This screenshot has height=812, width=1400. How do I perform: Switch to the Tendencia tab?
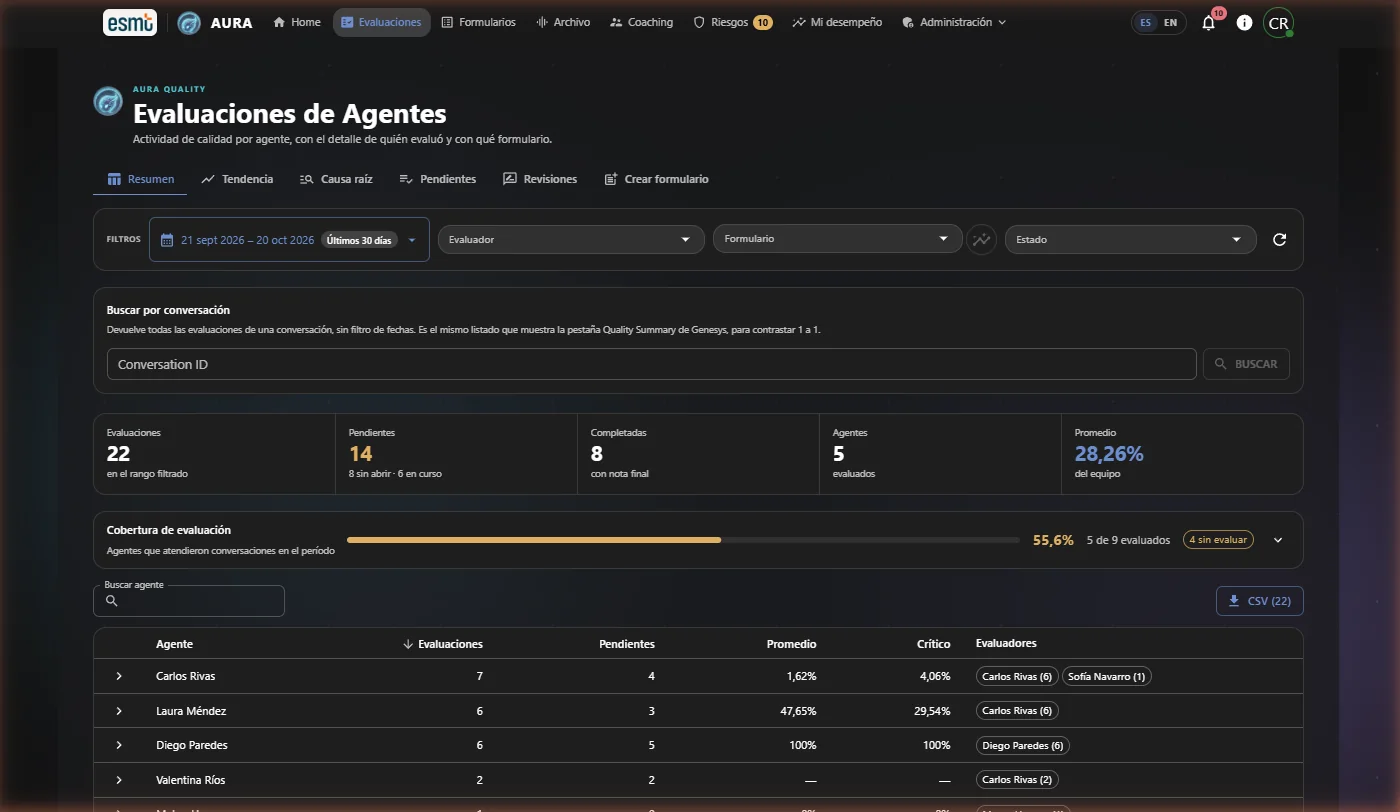pos(237,179)
